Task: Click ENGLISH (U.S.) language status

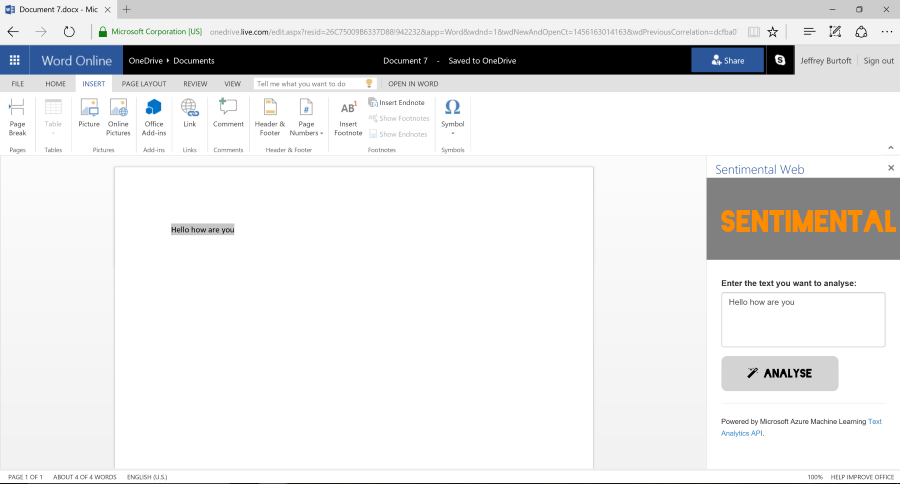Action: 147,477
